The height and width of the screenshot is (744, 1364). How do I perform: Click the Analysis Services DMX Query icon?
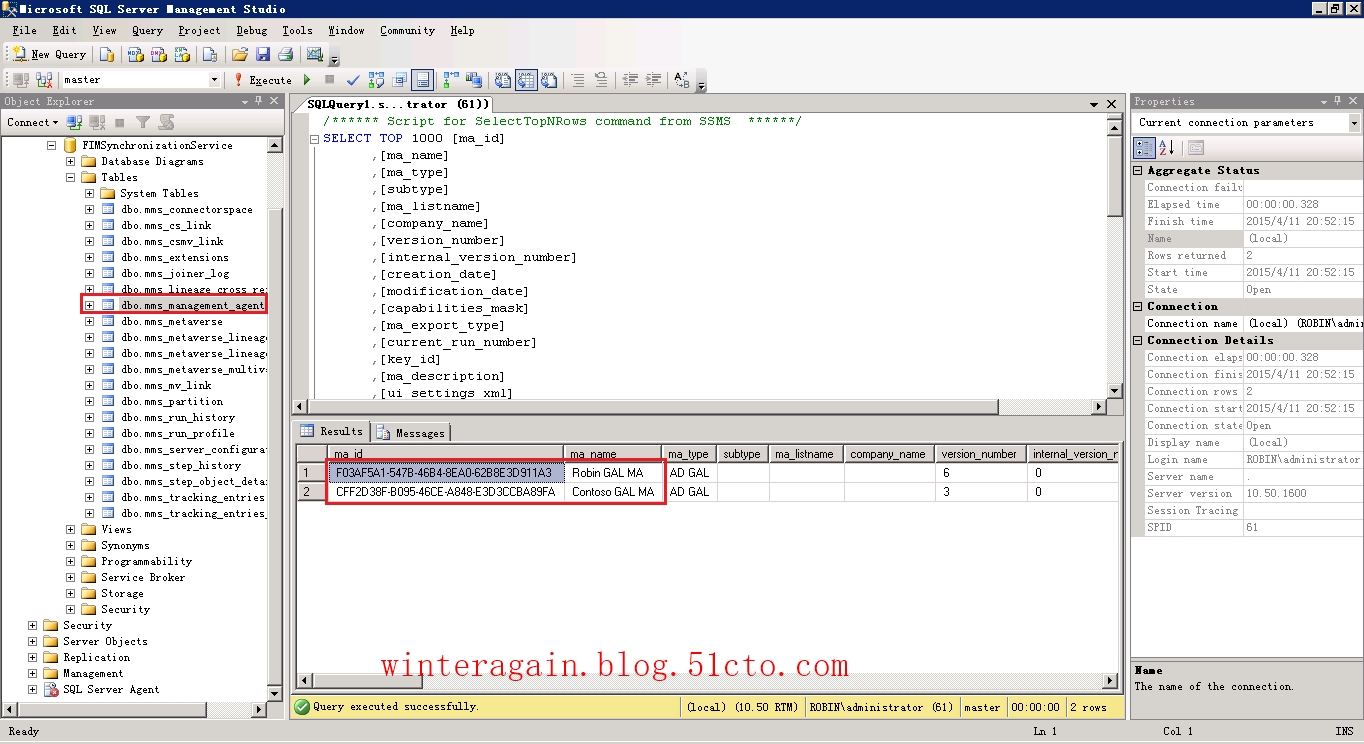tap(157, 54)
